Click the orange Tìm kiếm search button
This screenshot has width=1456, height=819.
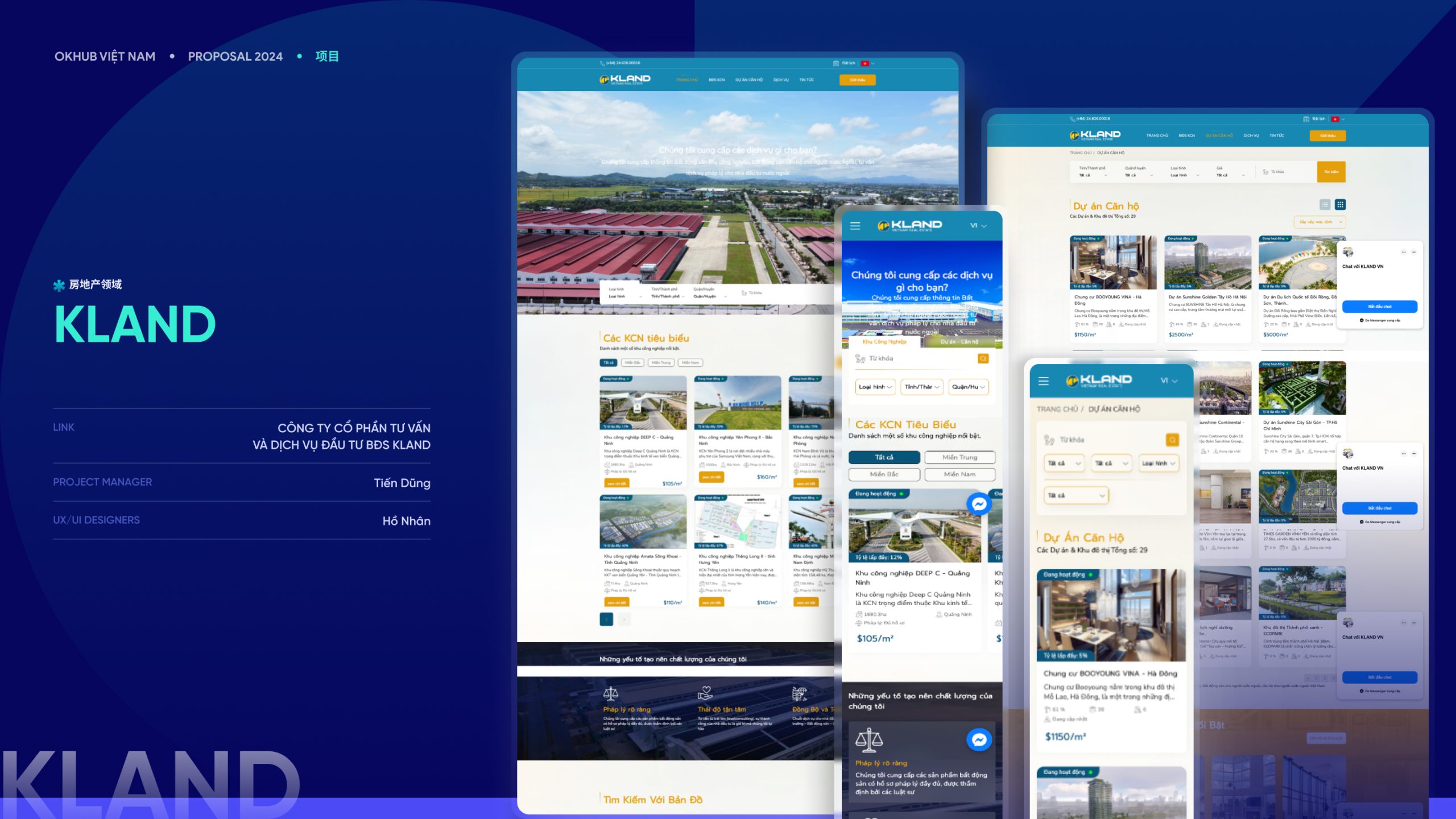click(1331, 172)
